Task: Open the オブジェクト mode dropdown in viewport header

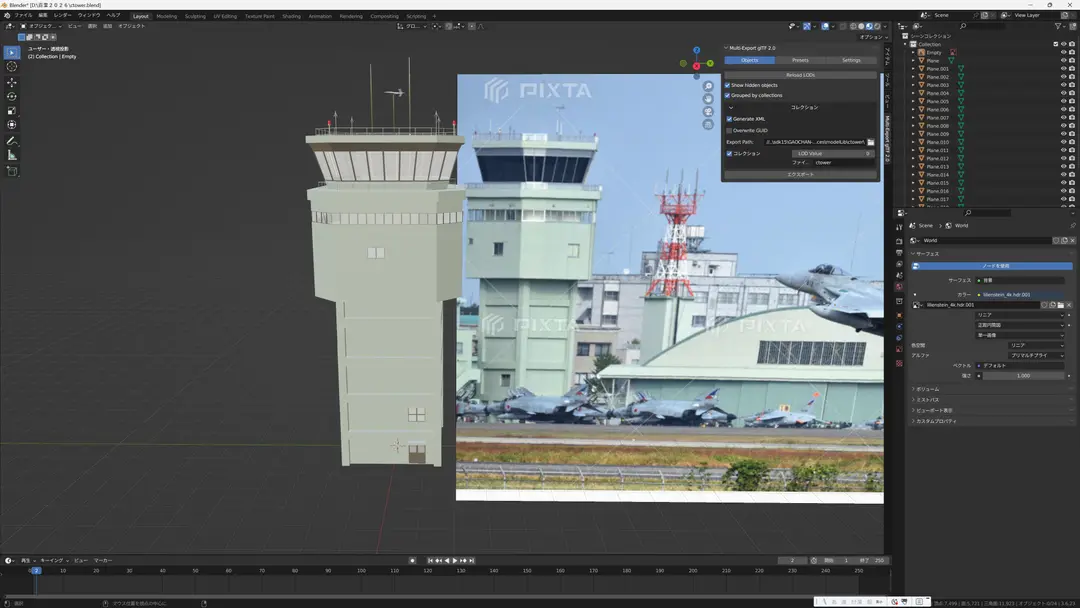Action: coord(41,26)
